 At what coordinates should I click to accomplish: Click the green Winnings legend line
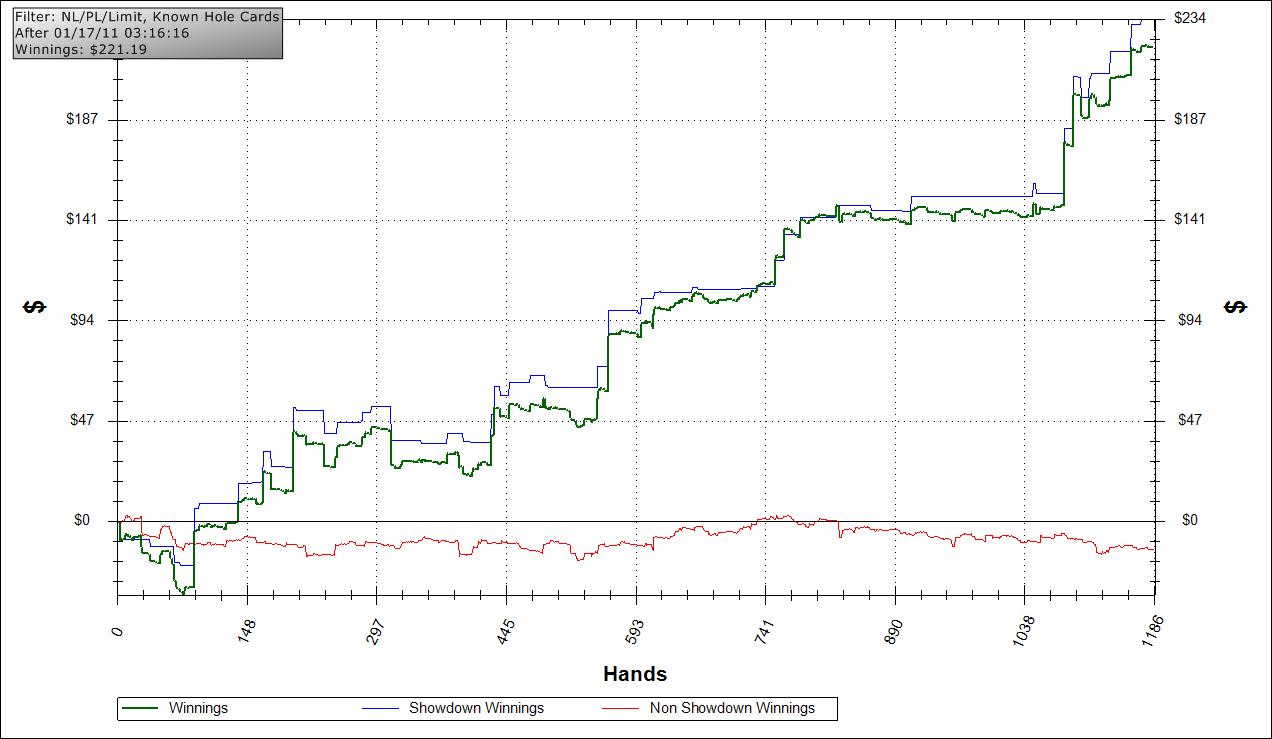tap(140, 708)
